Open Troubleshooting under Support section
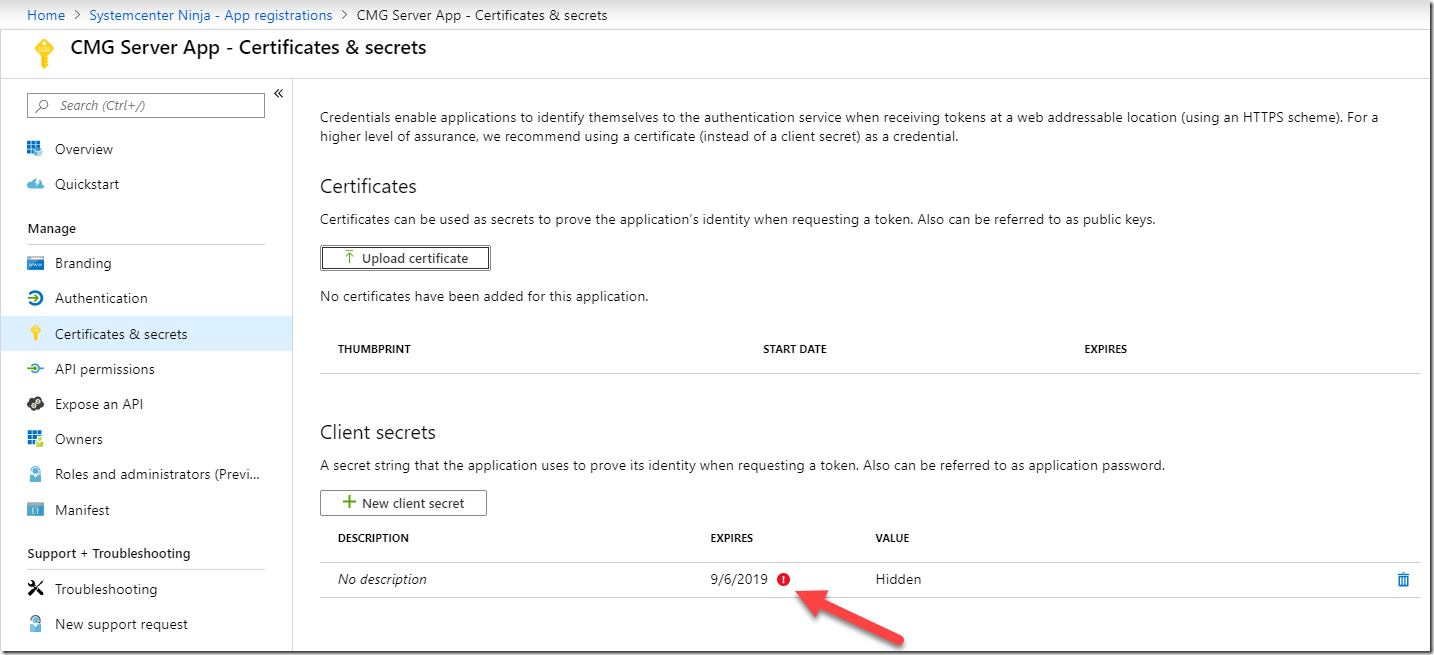This screenshot has width=1434, height=655. coord(106,589)
